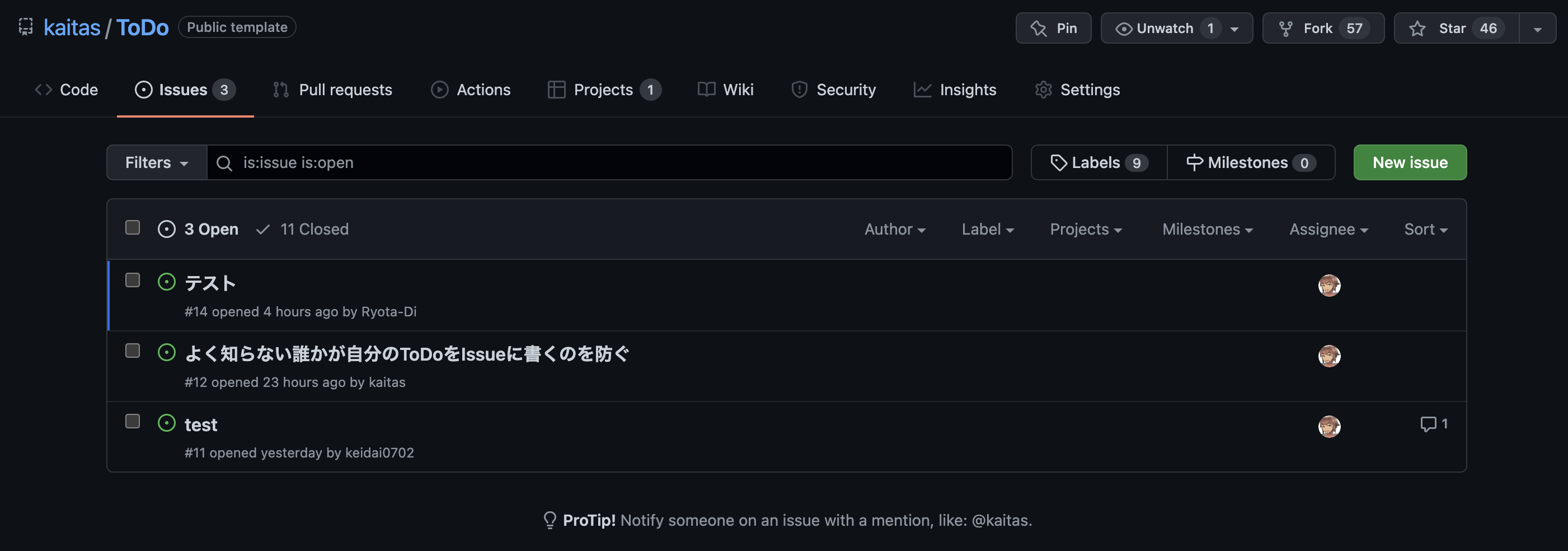The height and width of the screenshot is (551, 1568).
Task: Expand the Sort options dropdown
Action: [x=1425, y=229]
